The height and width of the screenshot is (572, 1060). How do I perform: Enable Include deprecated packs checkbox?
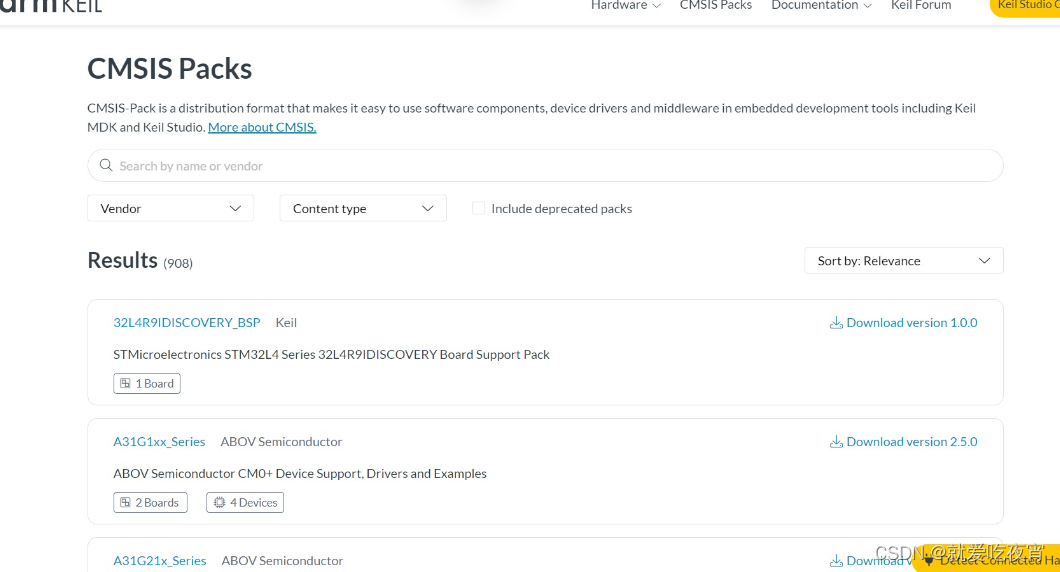[x=479, y=208]
